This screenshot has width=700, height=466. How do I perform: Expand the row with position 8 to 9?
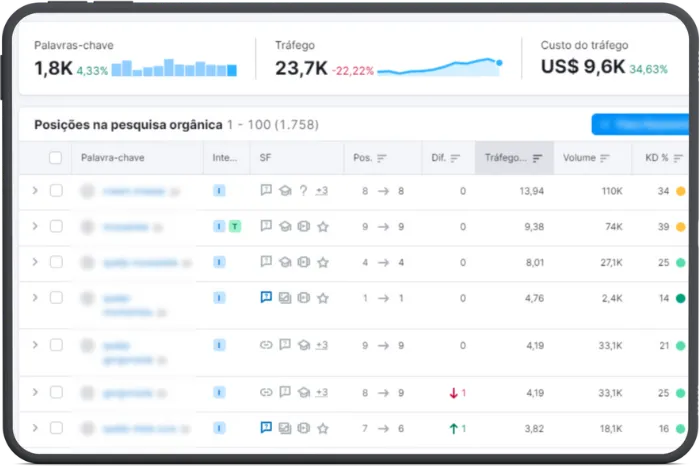[x=35, y=392]
